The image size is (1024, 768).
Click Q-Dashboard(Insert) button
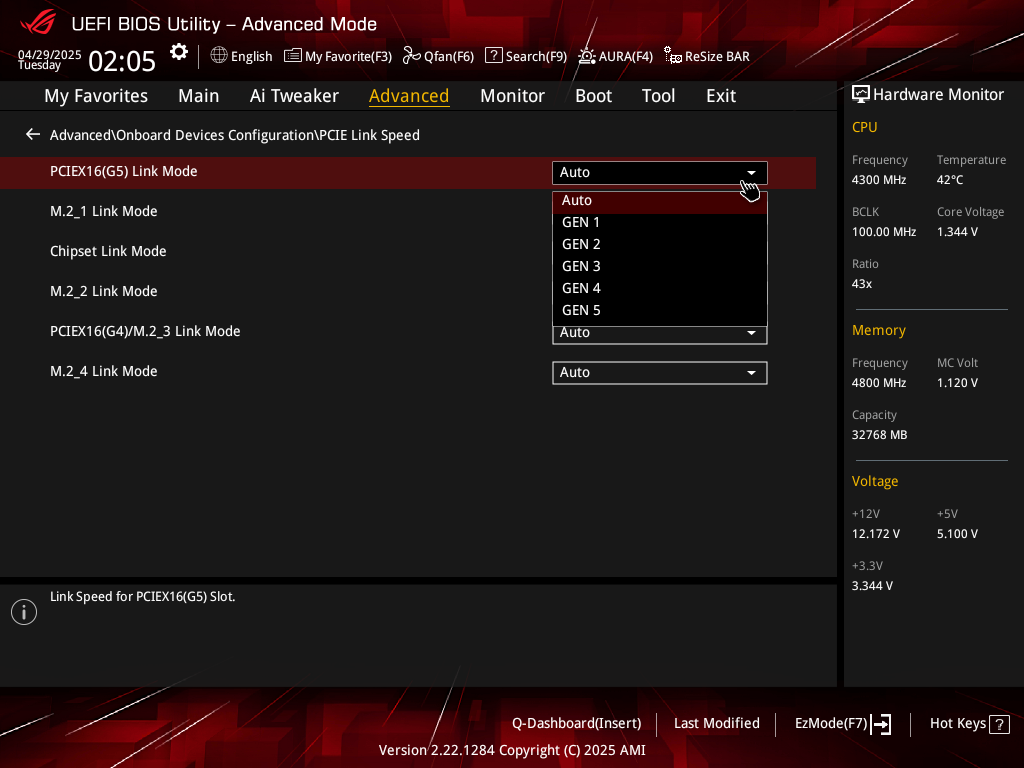(577, 724)
